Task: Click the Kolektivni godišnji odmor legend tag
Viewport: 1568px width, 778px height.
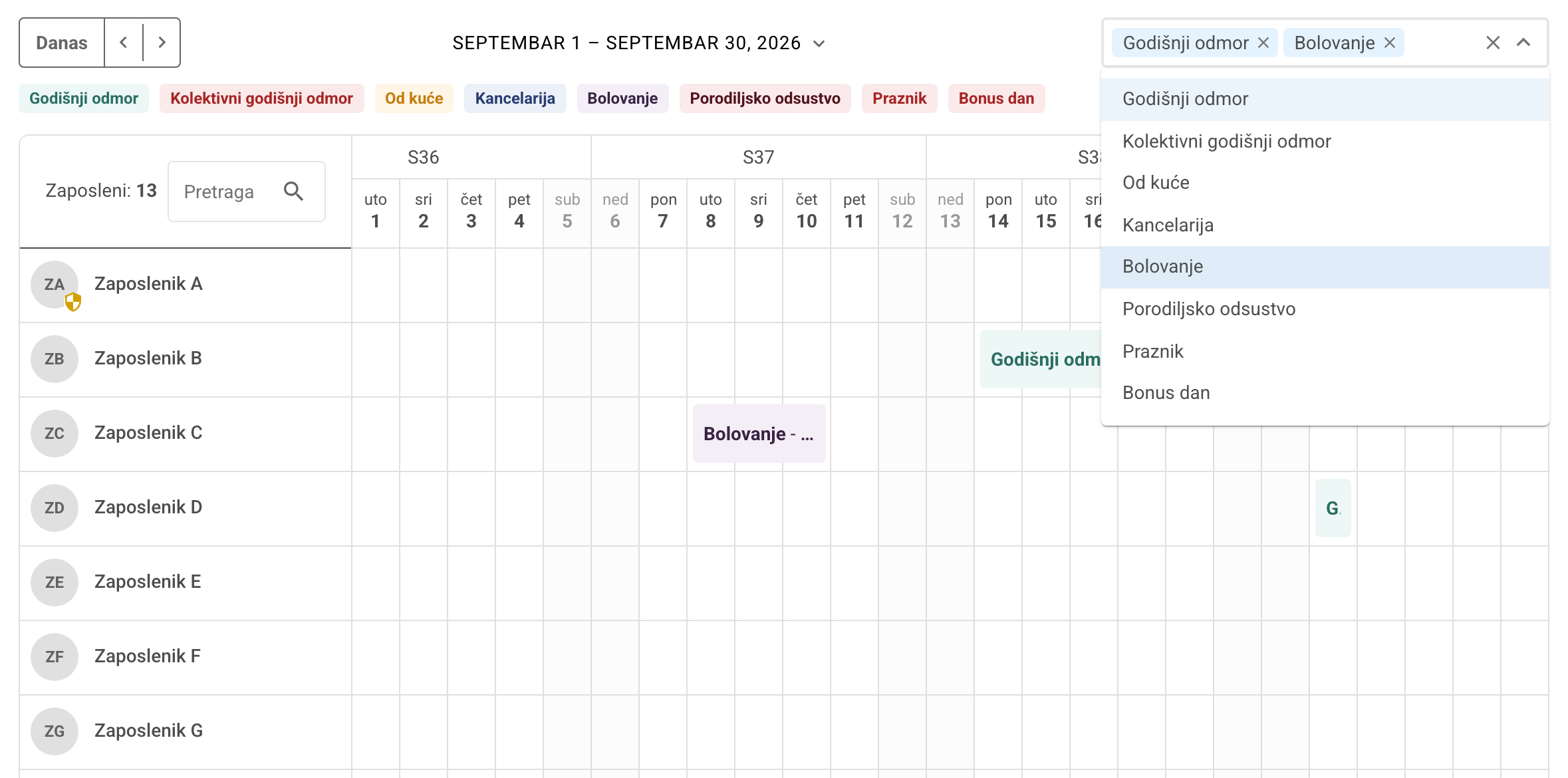Action: (261, 98)
